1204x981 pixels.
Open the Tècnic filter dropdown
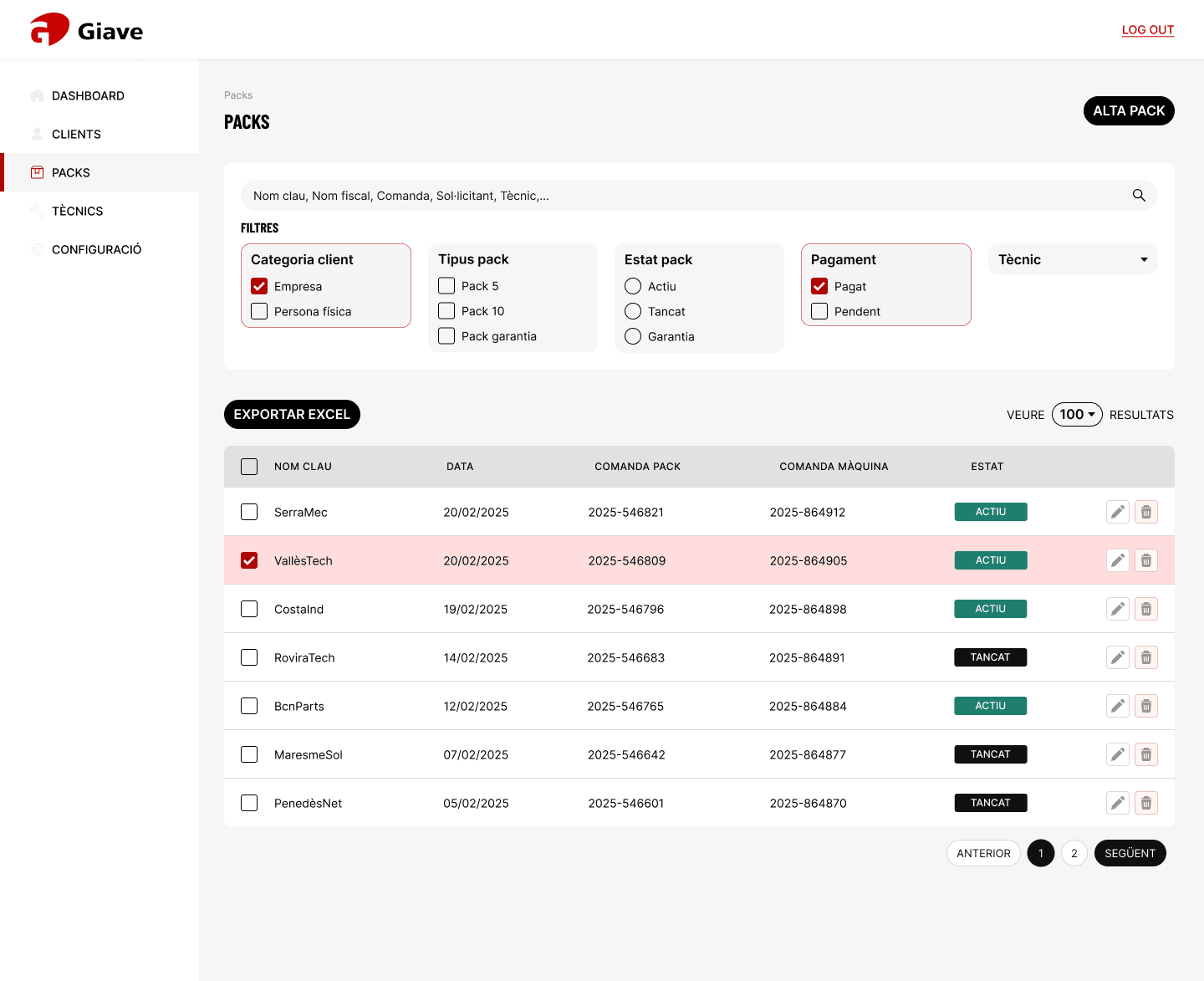(x=1073, y=259)
